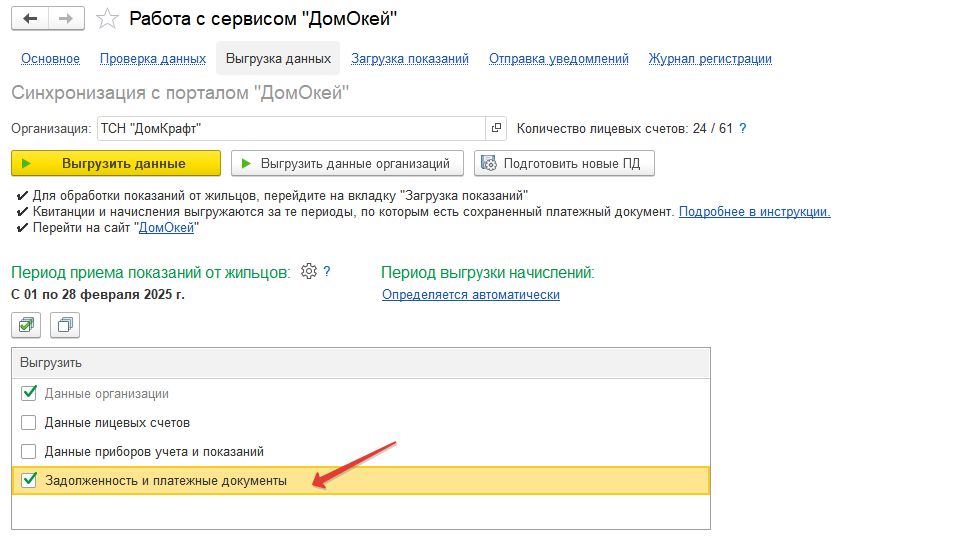
Task: Switch to the "Основное" tab
Action: pos(50,58)
